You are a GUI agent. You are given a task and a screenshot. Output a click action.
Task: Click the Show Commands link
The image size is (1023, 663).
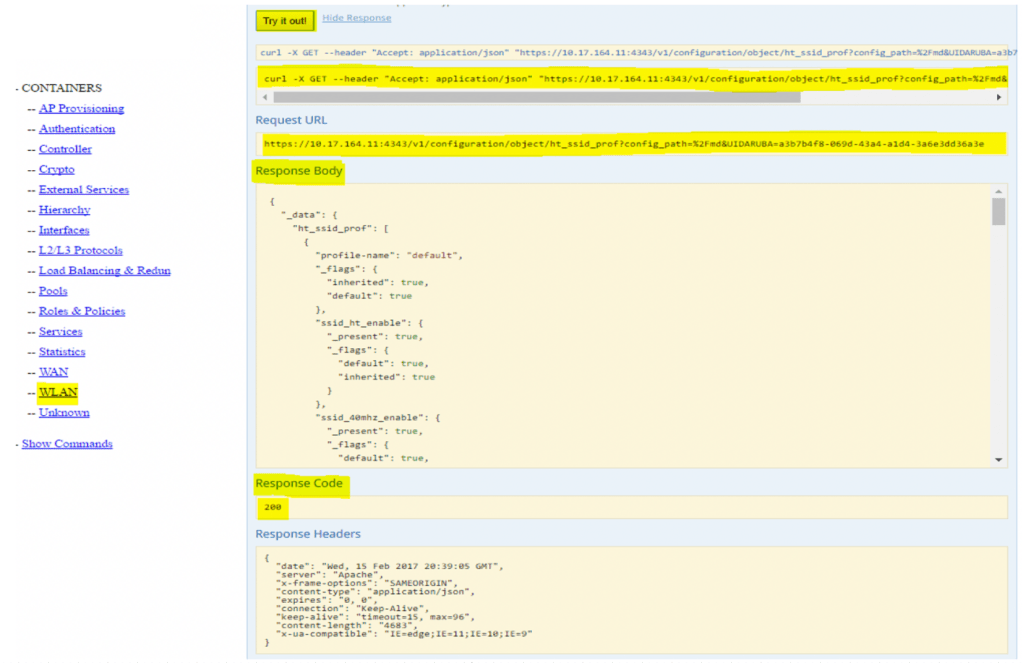pyautogui.click(x=67, y=444)
